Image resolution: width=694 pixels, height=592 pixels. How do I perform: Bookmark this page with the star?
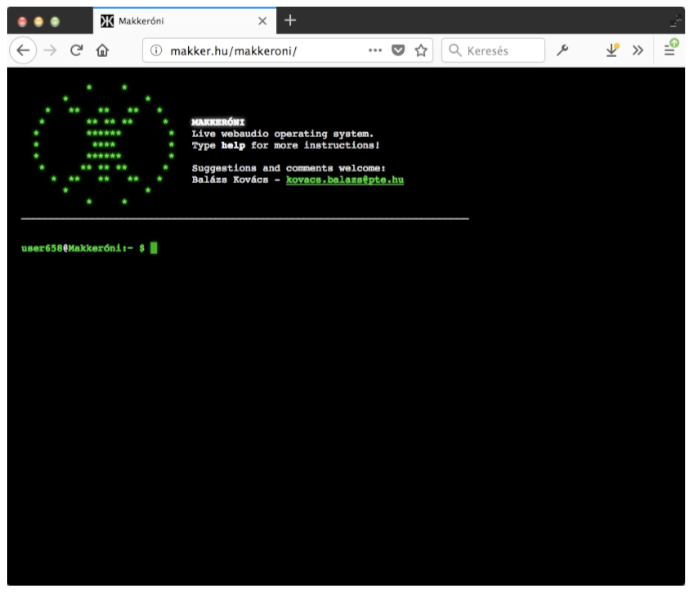coord(421,50)
